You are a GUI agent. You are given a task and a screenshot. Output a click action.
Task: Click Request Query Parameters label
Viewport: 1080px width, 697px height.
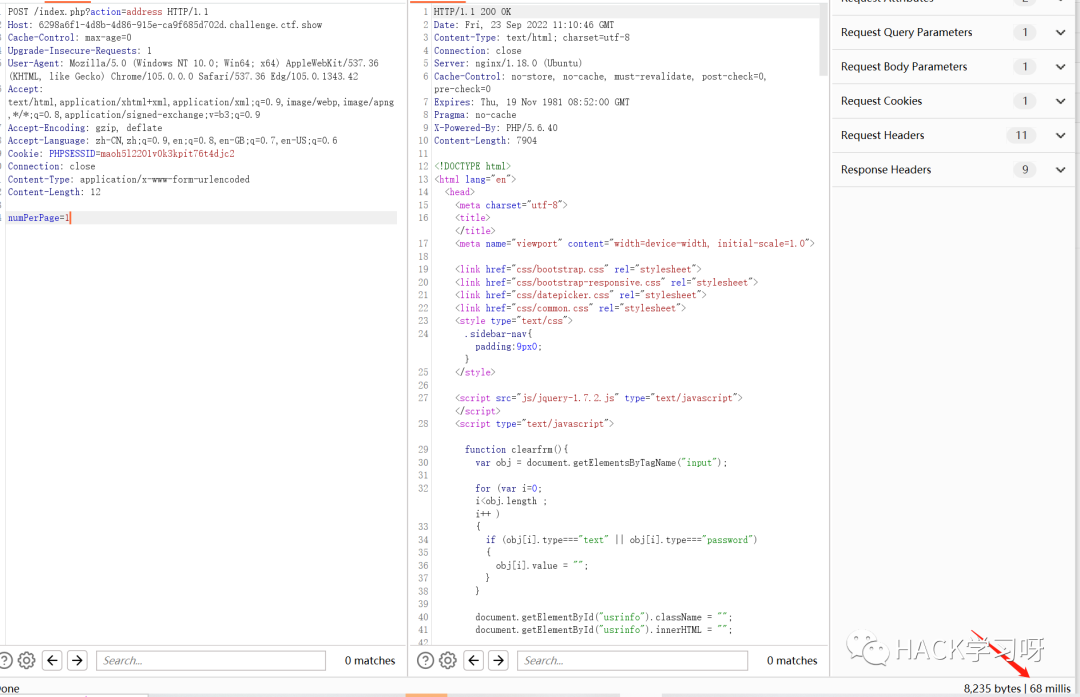click(x=906, y=32)
